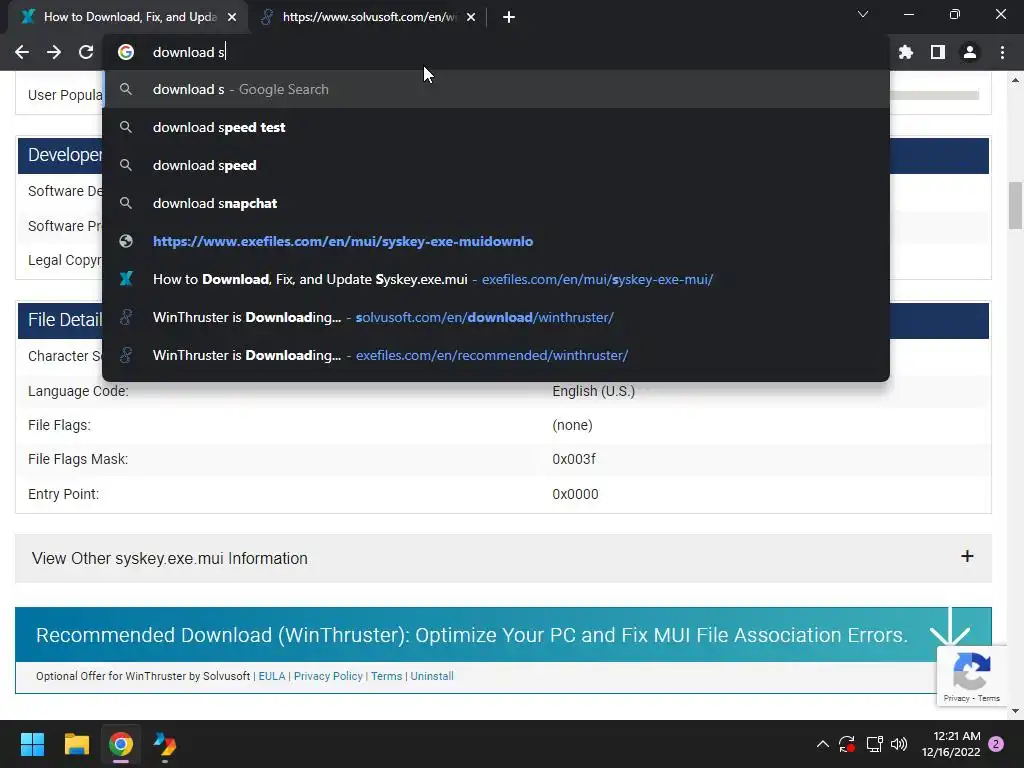Go back using the browser back arrow

click(x=22, y=52)
